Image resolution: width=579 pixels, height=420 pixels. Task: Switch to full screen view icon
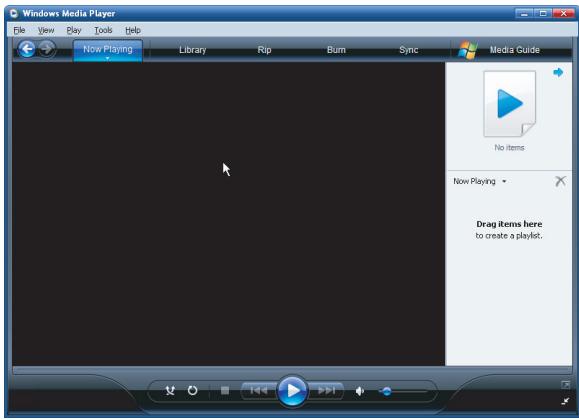tap(565, 385)
